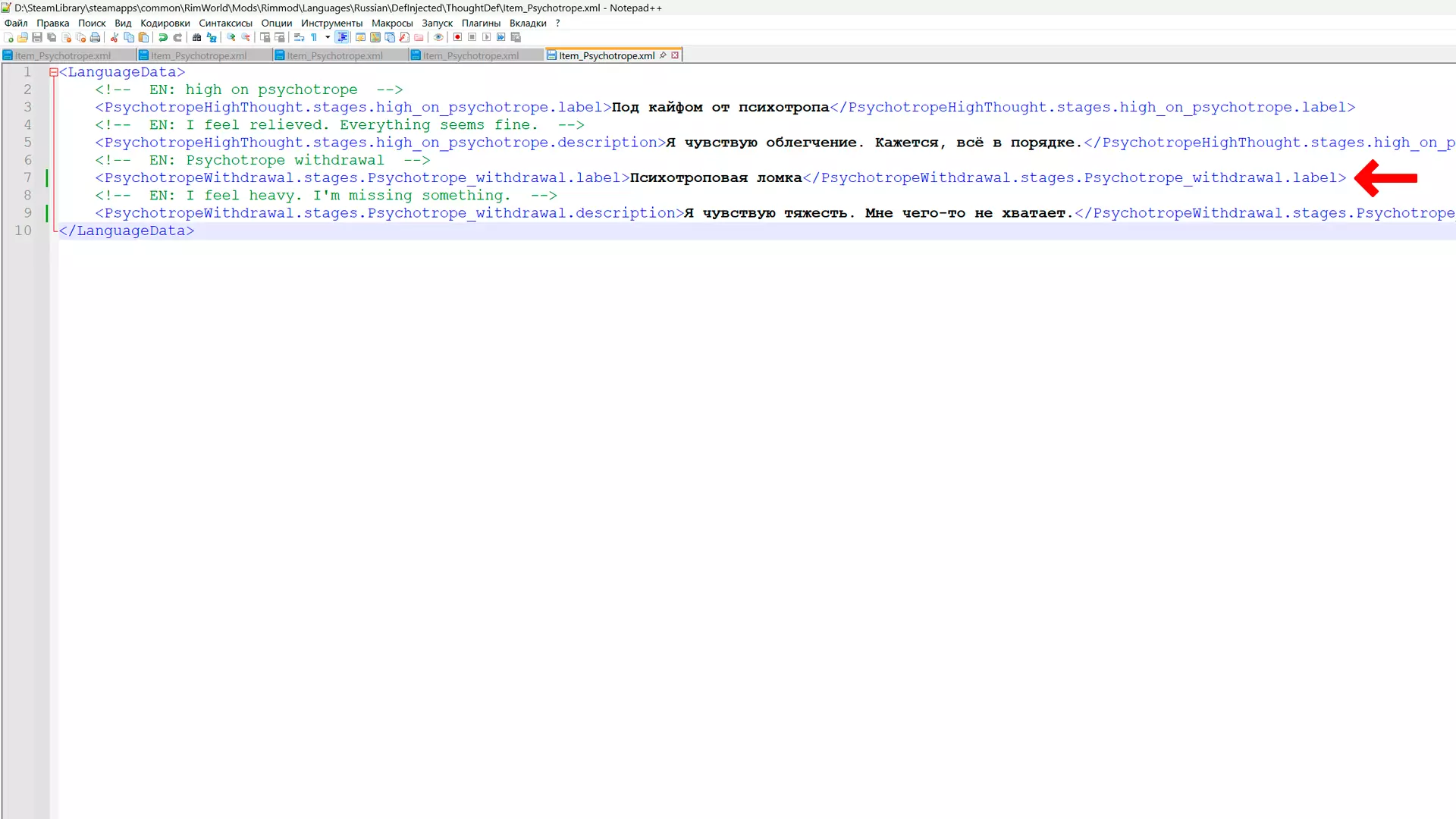Screen dimensions: 1456x819
Task: Start macro recording with red dot icon
Action: [x=457, y=37]
